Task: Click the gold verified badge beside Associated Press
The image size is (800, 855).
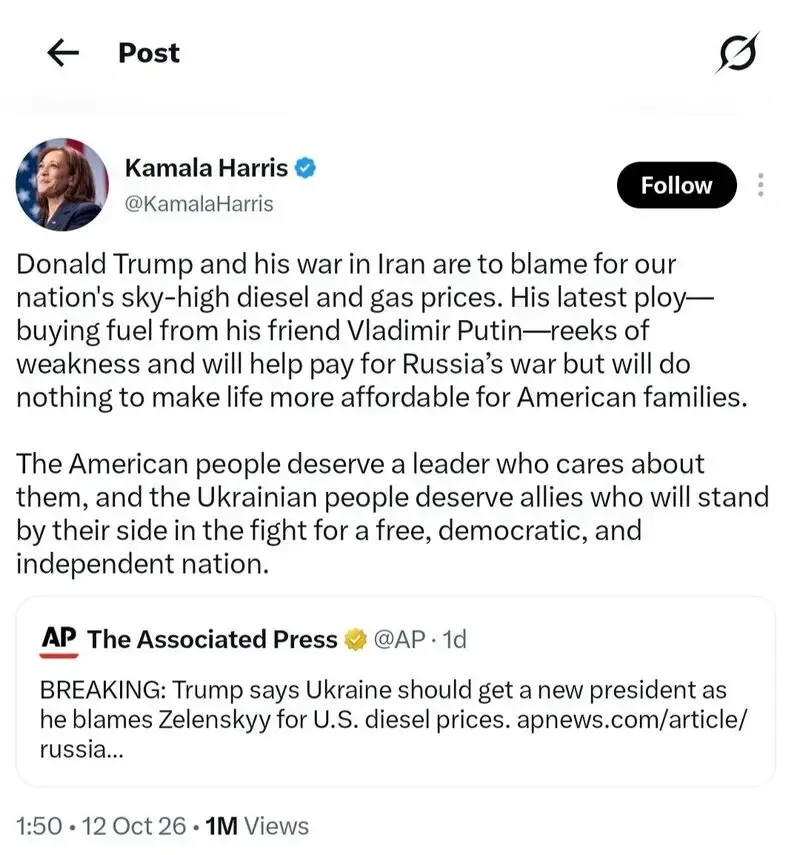Action: (356, 639)
